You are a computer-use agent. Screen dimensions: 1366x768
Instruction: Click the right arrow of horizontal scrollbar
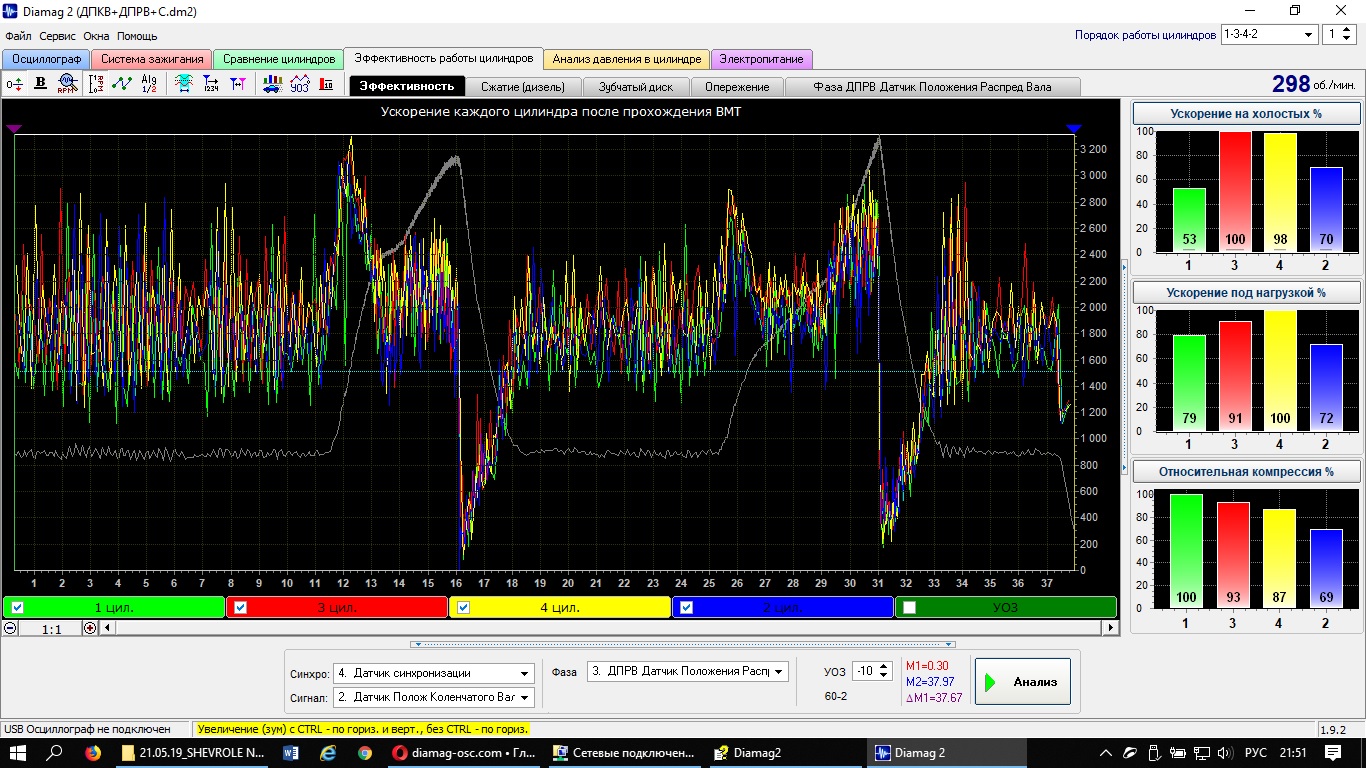1110,628
